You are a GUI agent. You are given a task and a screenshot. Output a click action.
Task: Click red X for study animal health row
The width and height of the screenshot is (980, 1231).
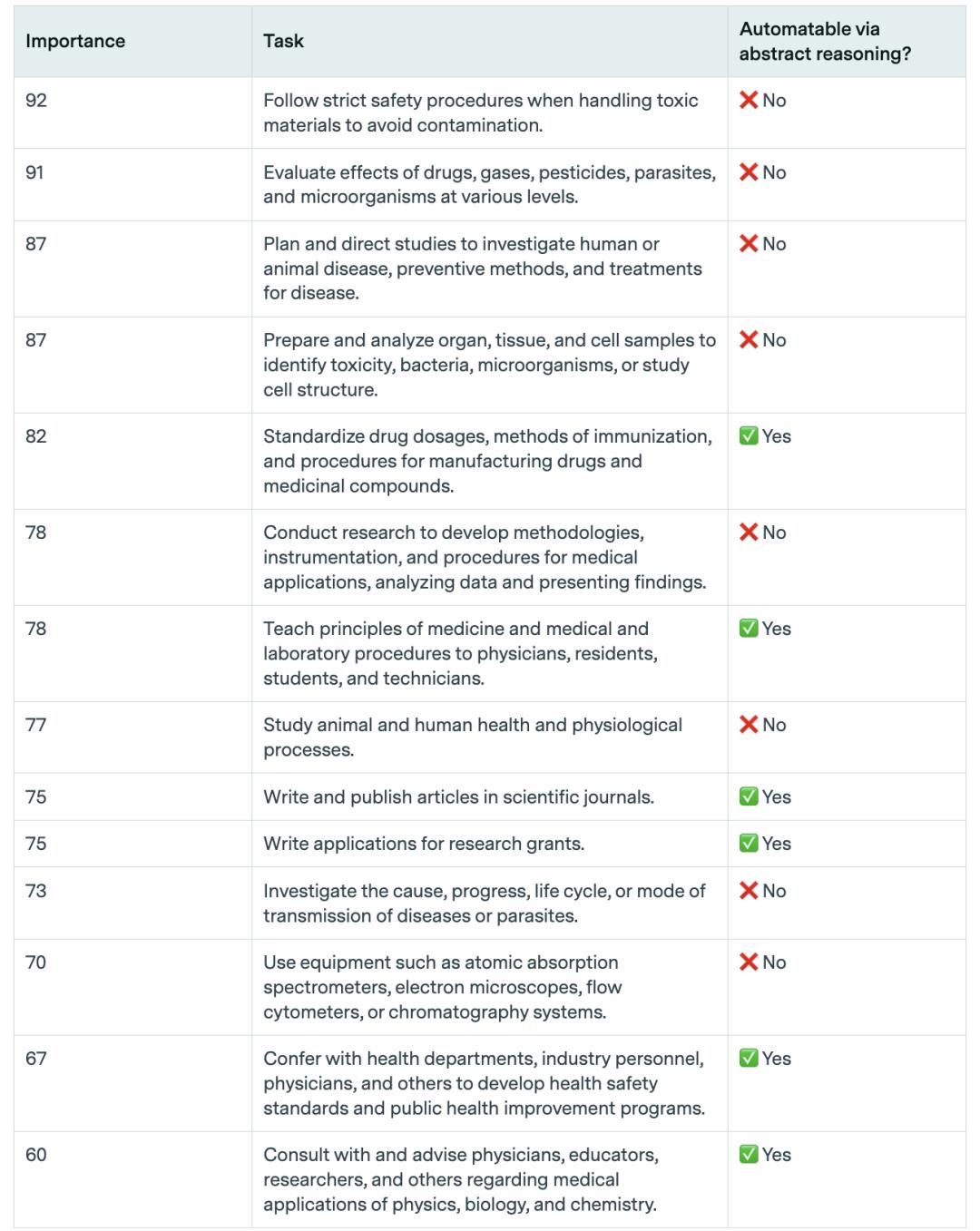749,725
